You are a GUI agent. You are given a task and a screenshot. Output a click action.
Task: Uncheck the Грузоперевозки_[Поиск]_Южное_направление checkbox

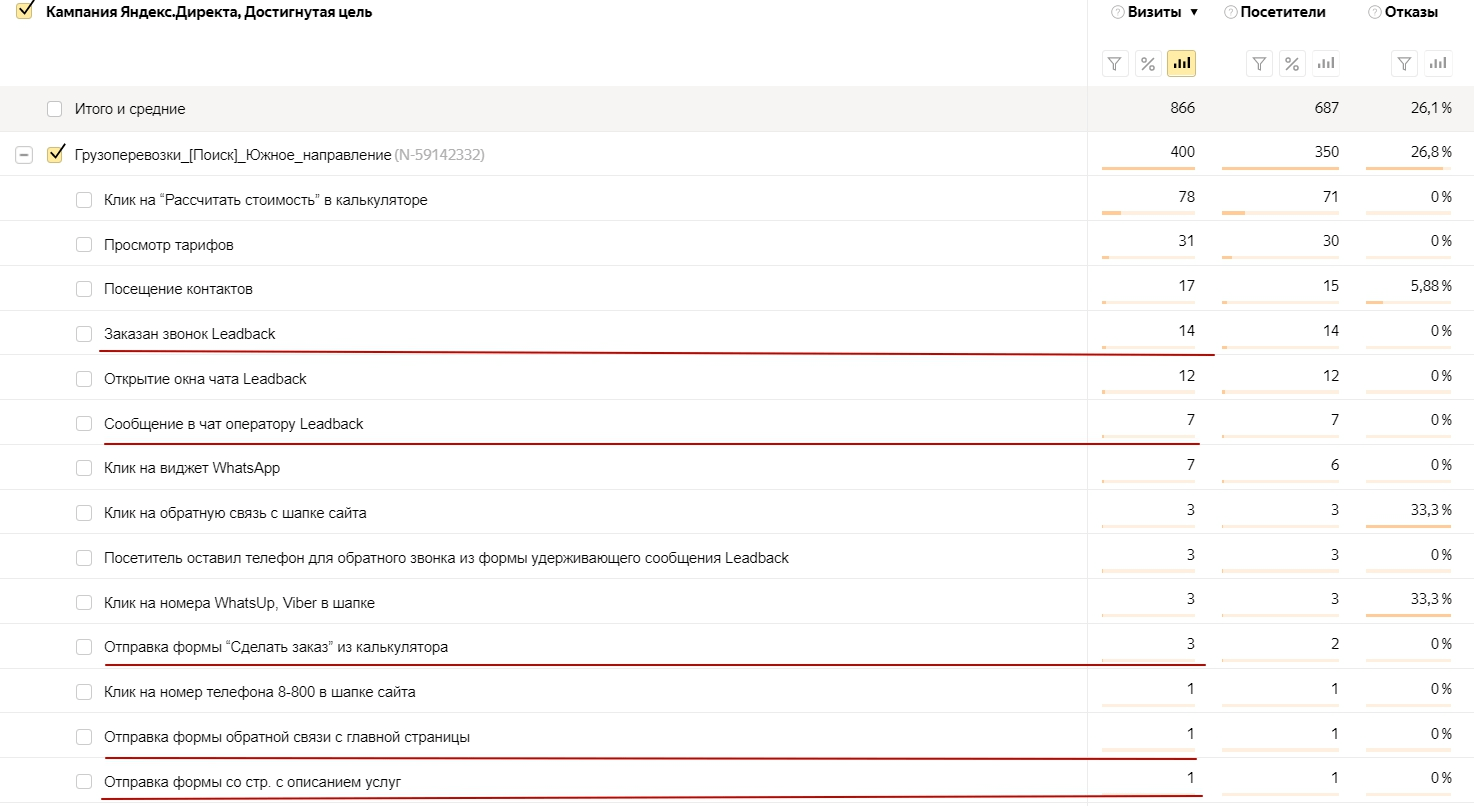(x=55, y=154)
